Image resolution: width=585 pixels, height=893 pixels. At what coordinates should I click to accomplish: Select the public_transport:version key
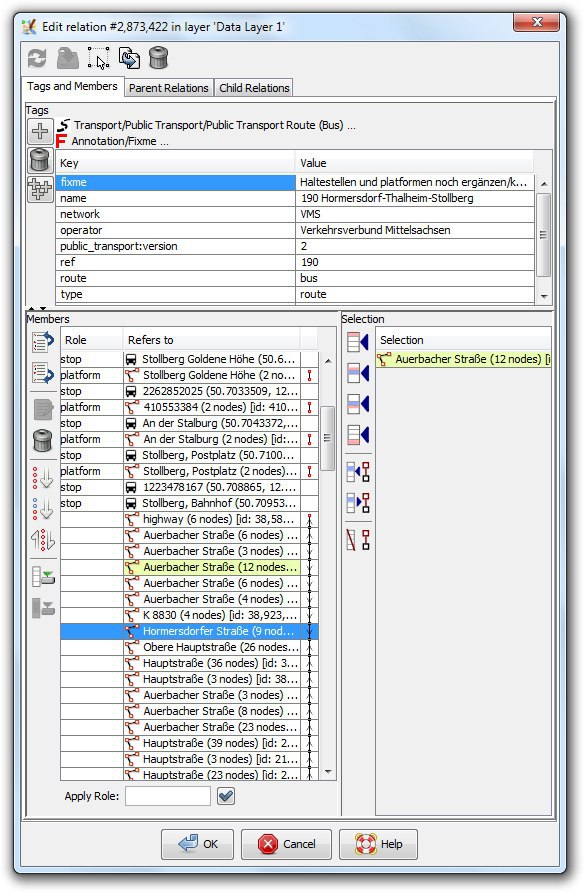(177, 246)
